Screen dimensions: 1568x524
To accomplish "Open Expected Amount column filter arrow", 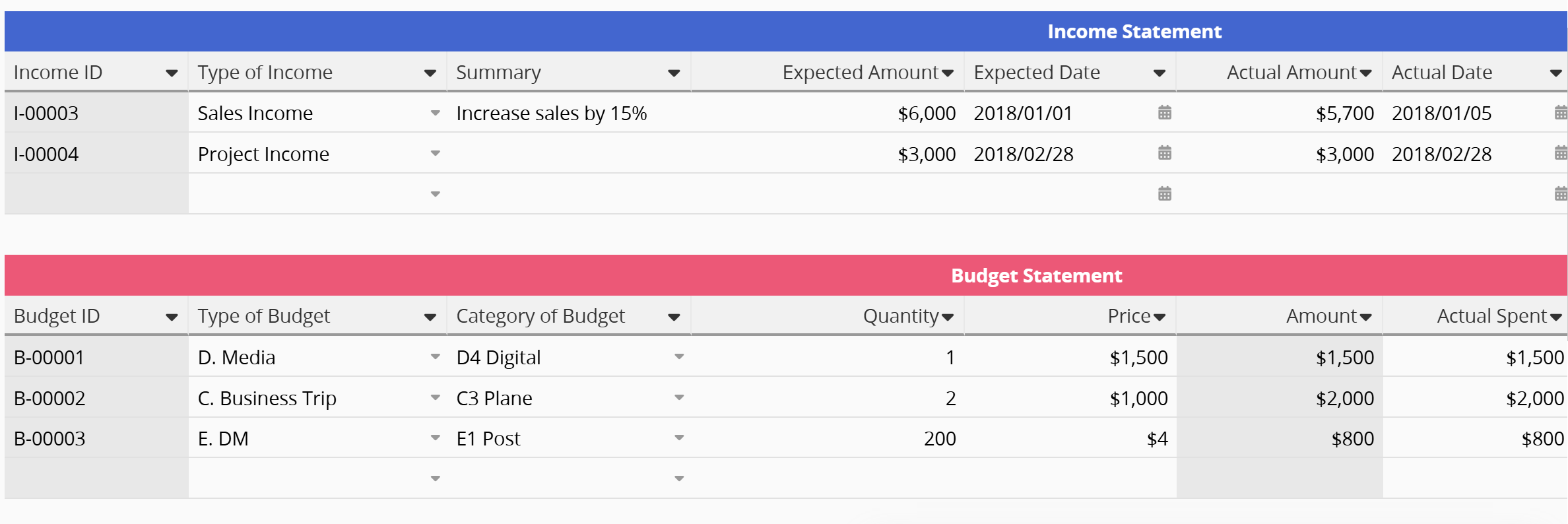I will coord(948,73).
